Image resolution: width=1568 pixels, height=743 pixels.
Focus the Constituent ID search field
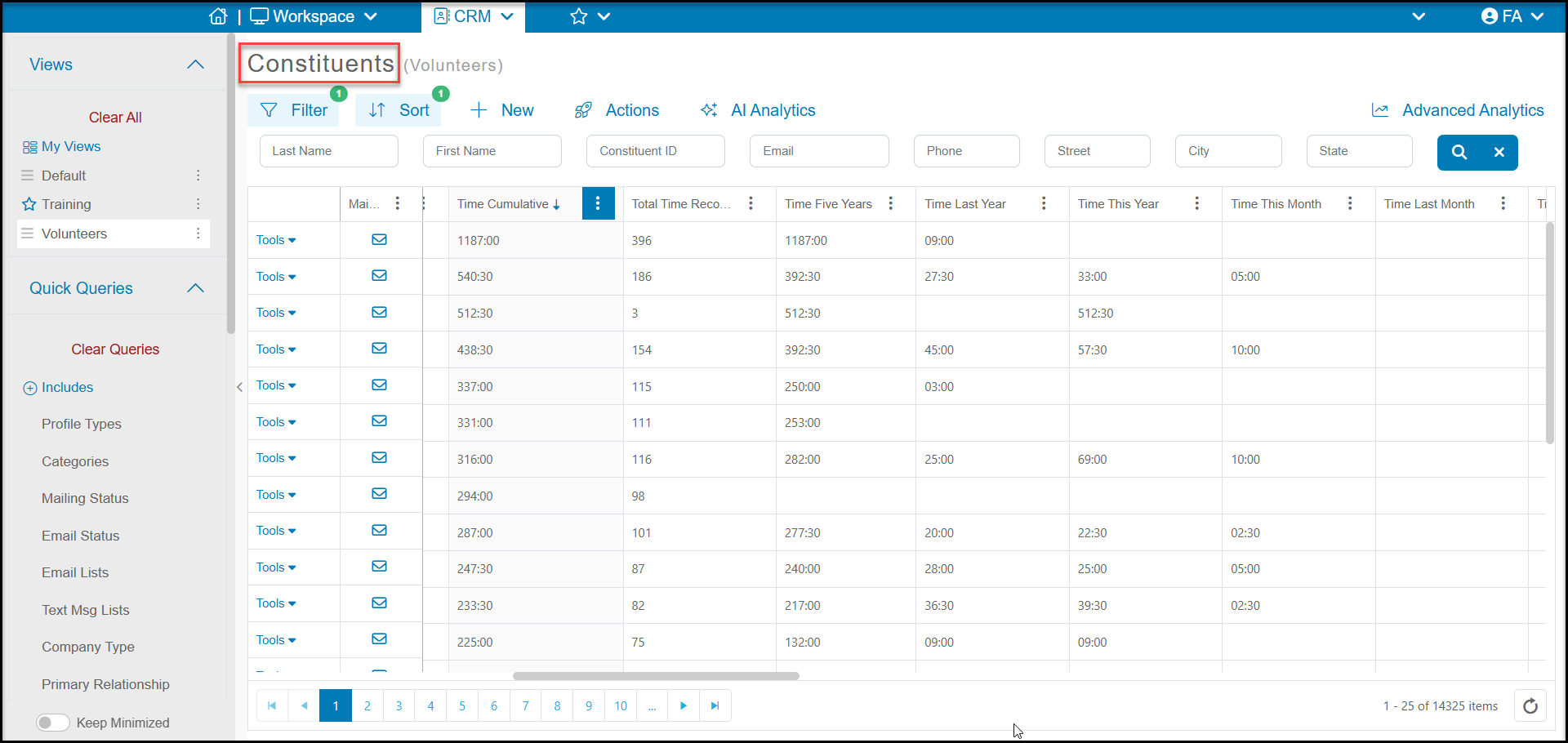tap(656, 151)
